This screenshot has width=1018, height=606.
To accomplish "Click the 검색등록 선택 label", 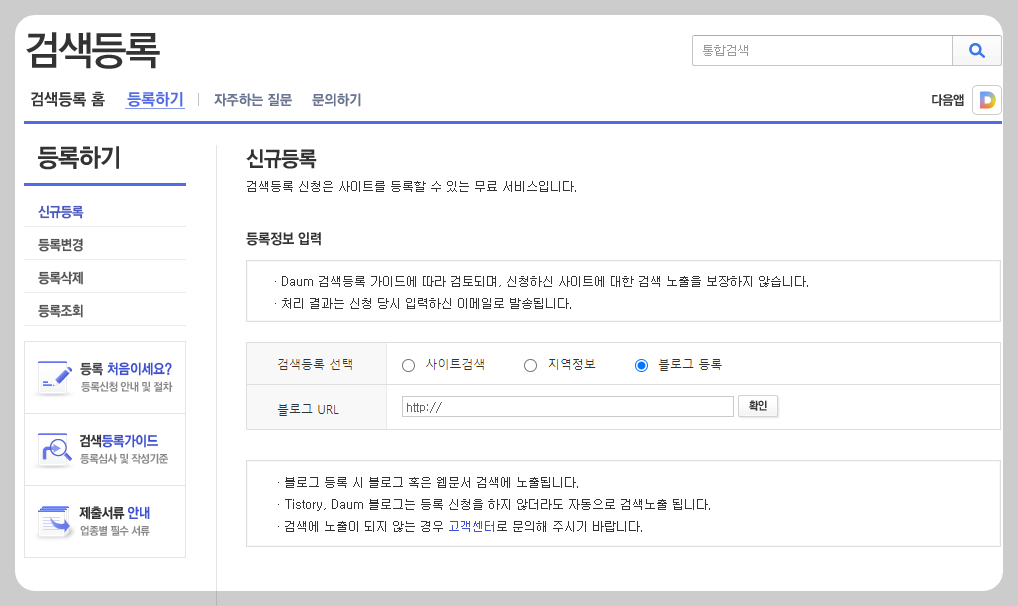I will point(315,364).
